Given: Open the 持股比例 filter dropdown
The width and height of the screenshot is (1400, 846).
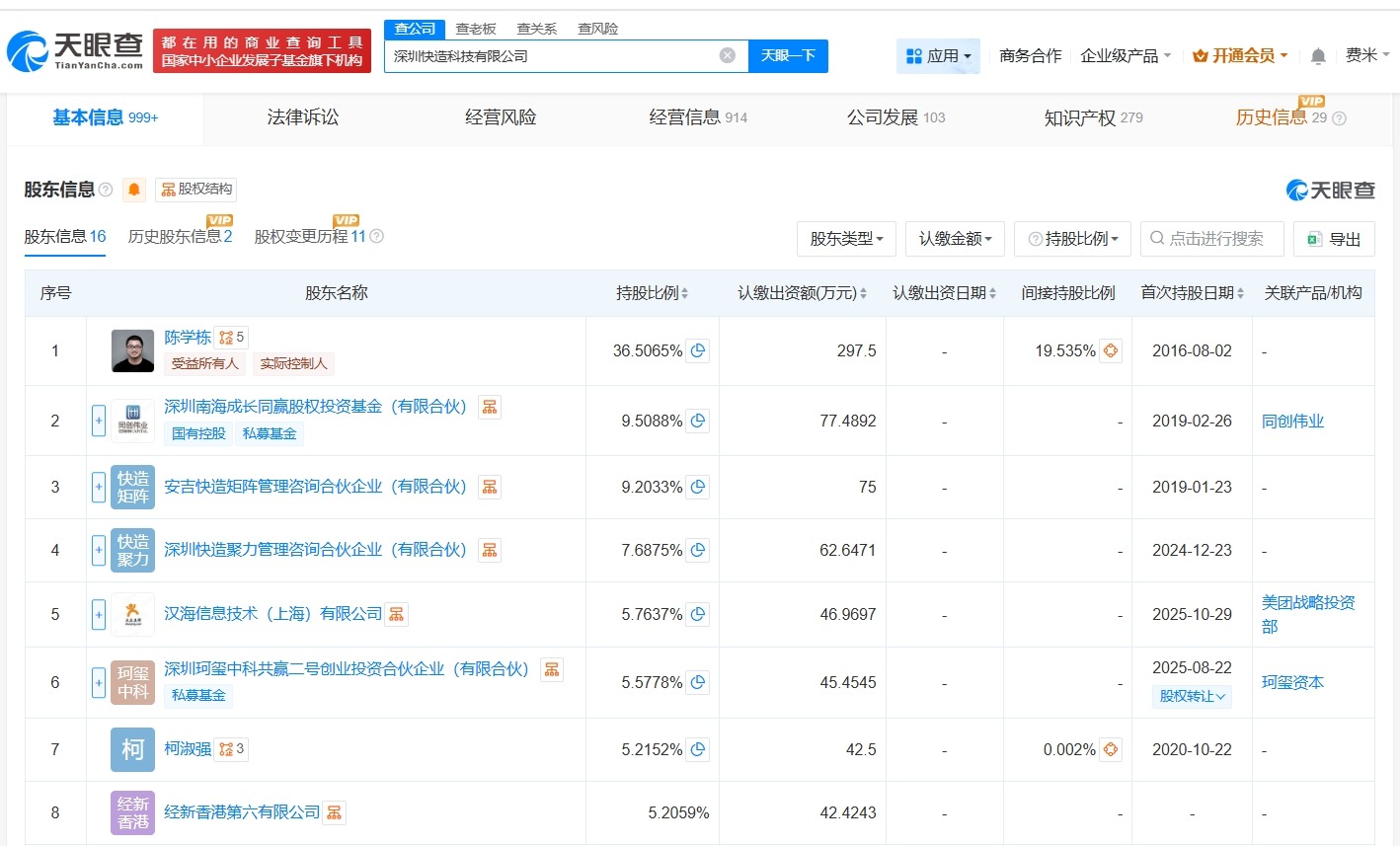Looking at the screenshot, I should click(1072, 238).
